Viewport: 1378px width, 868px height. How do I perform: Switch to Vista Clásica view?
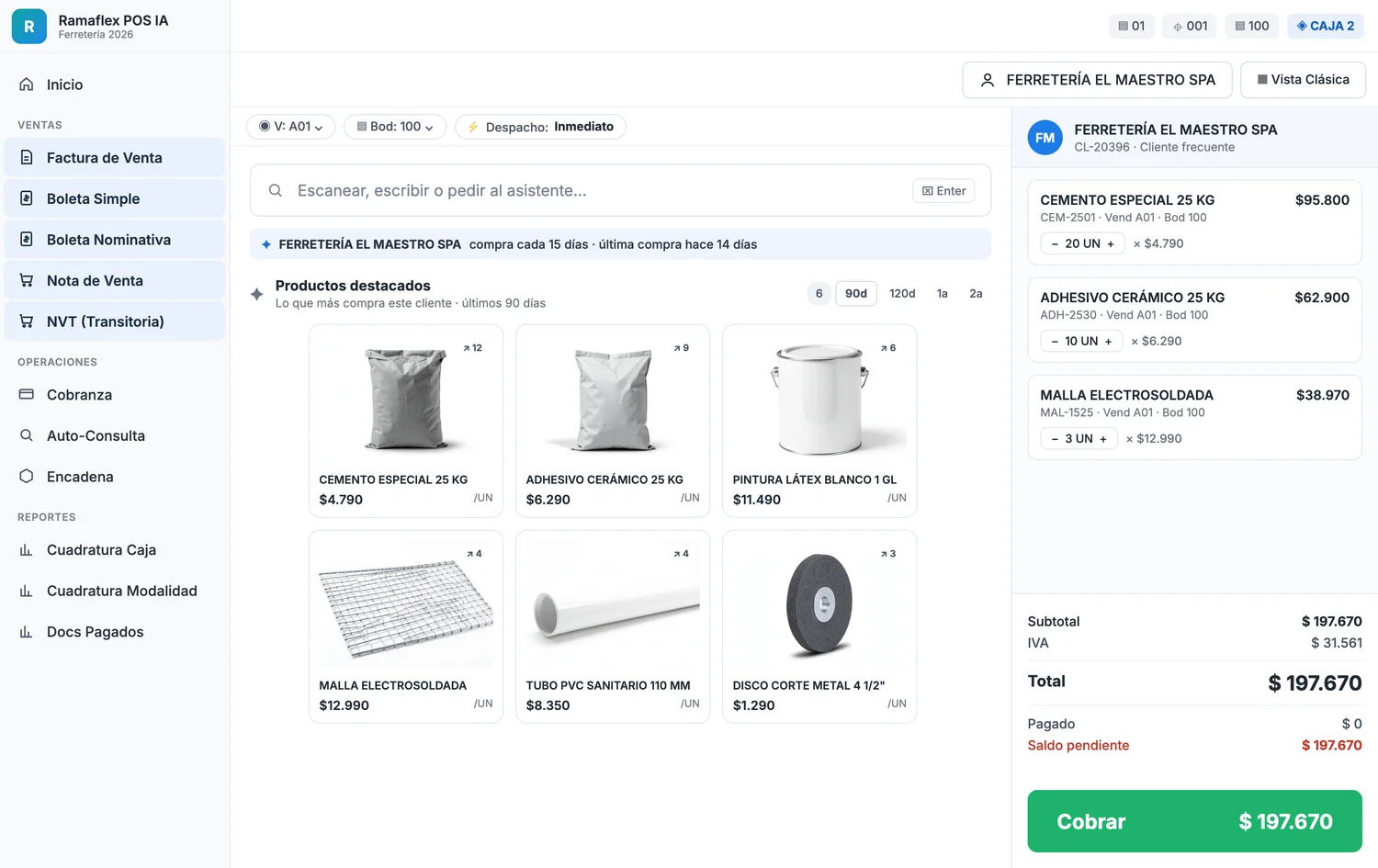1303,80
